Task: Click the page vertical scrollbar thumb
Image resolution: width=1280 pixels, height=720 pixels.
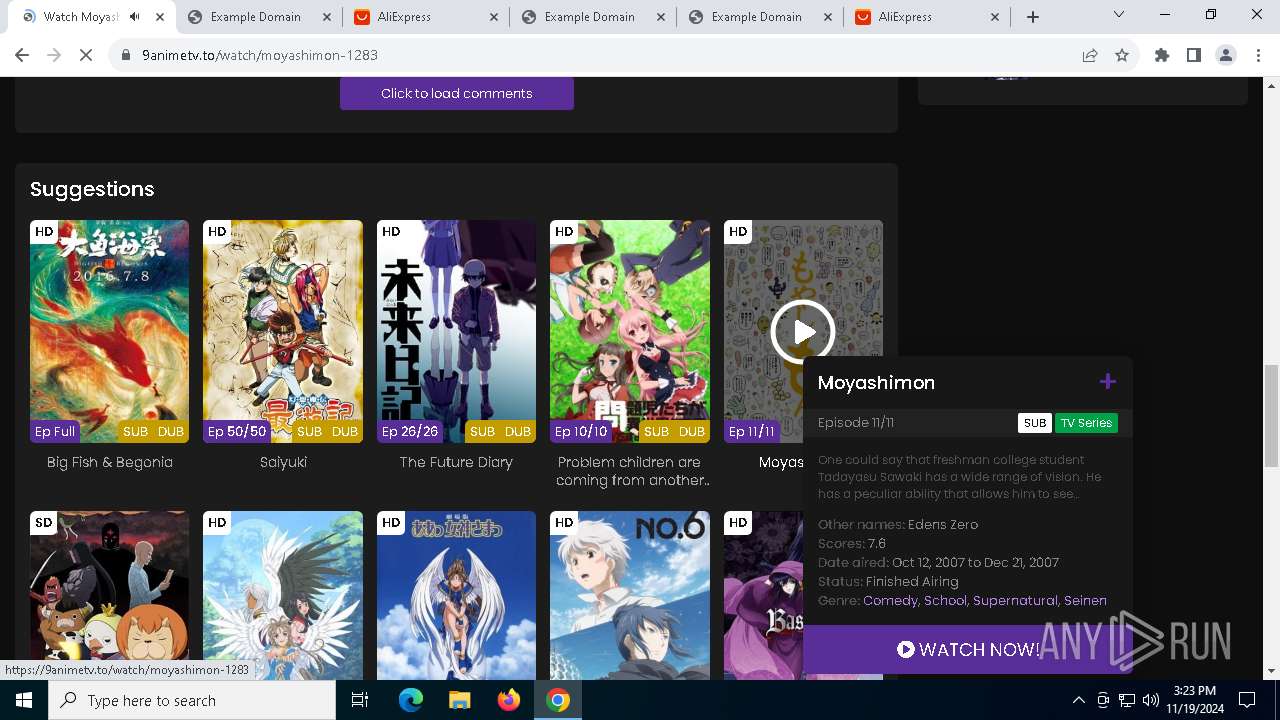Action: pyautogui.click(x=1271, y=415)
